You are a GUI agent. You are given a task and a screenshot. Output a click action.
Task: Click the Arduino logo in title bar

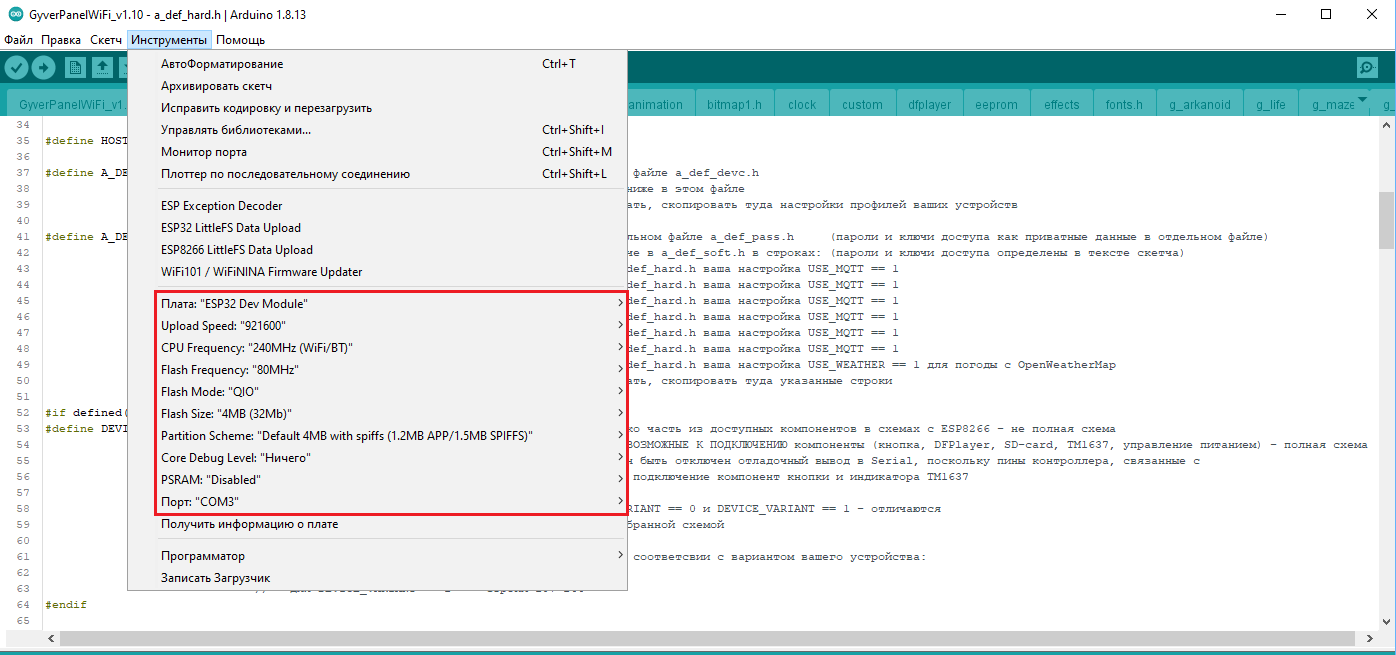coord(16,13)
